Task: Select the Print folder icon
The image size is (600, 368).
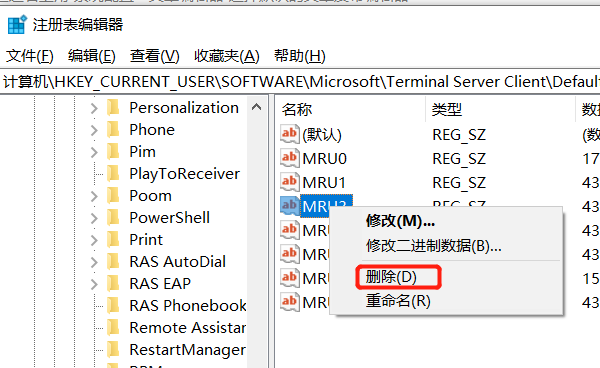Action: (x=113, y=239)
